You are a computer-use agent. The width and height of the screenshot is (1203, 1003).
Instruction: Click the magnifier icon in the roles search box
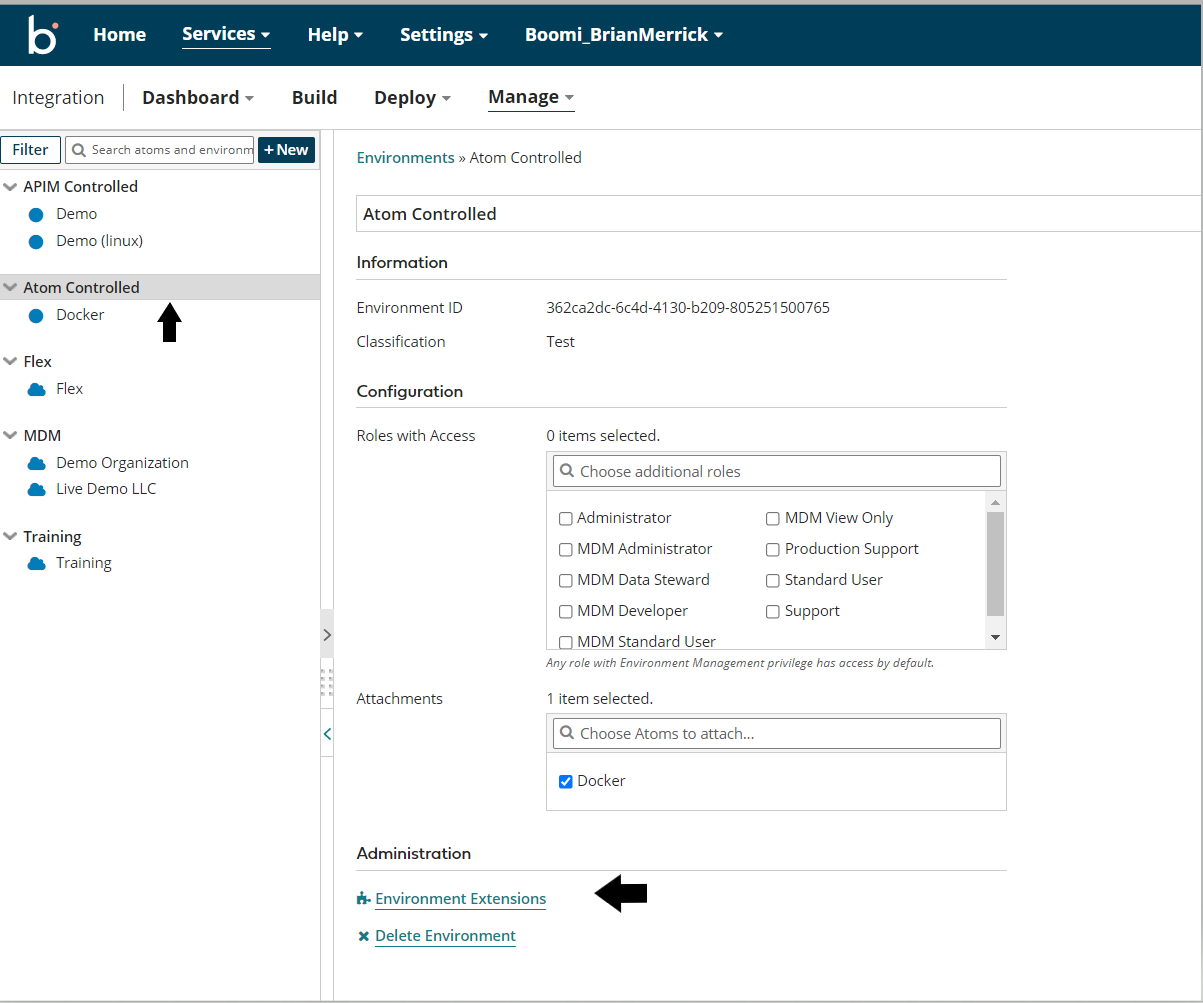pos(567,470)
